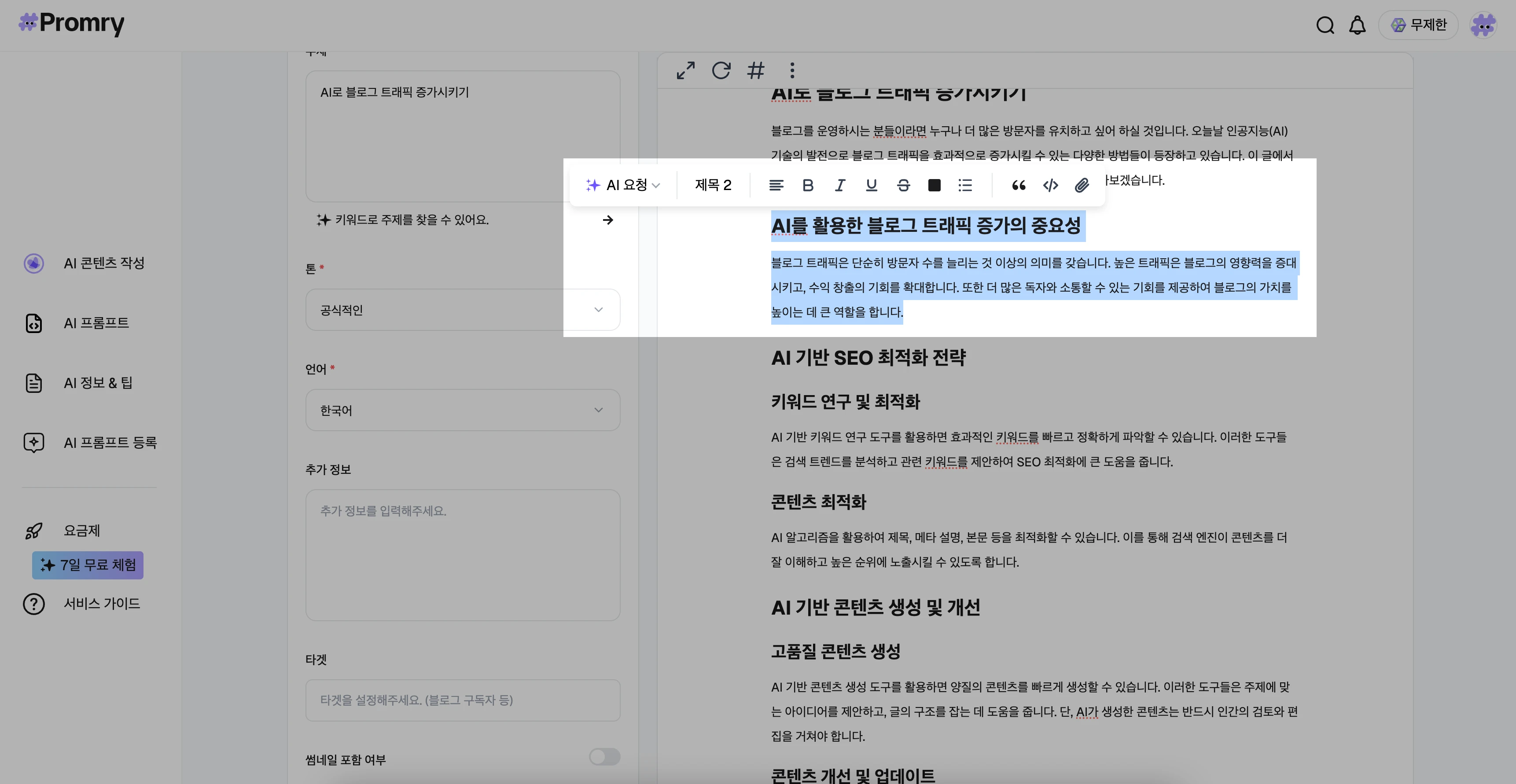Click the attachment paperclip icon
The image size is (1516, 784).
[1082, 186]
